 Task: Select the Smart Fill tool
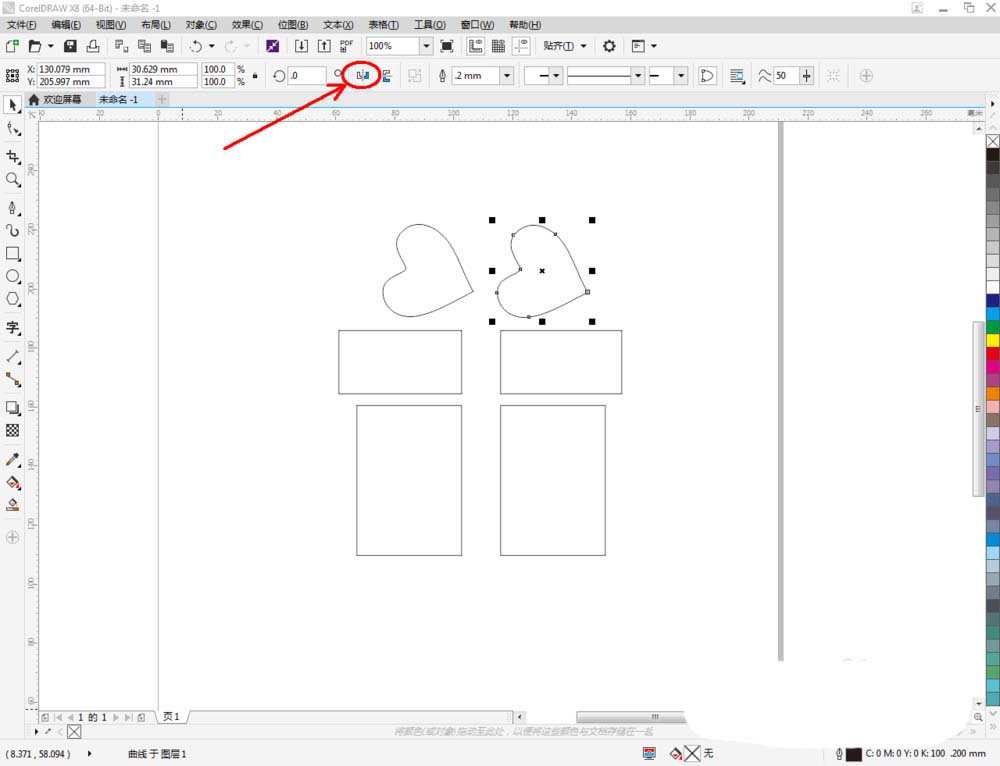tap(12, 505)
